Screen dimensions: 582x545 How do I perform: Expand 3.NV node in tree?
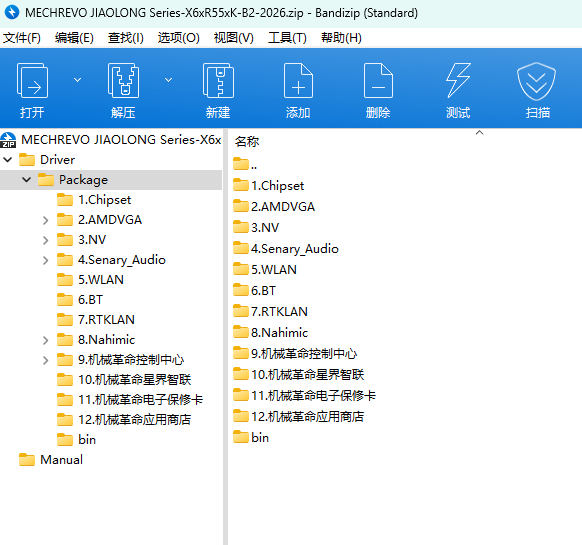(45, 240)
